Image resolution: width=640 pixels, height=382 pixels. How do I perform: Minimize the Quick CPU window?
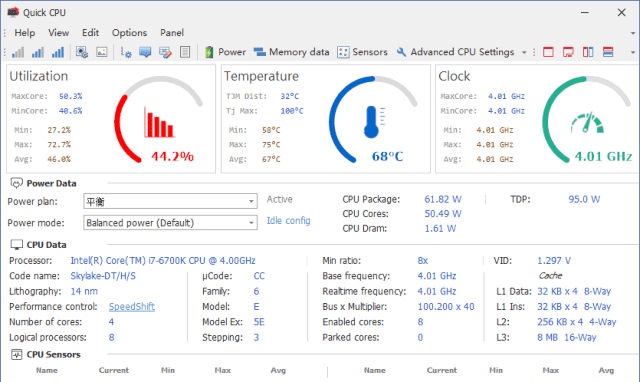click(585, 13)
